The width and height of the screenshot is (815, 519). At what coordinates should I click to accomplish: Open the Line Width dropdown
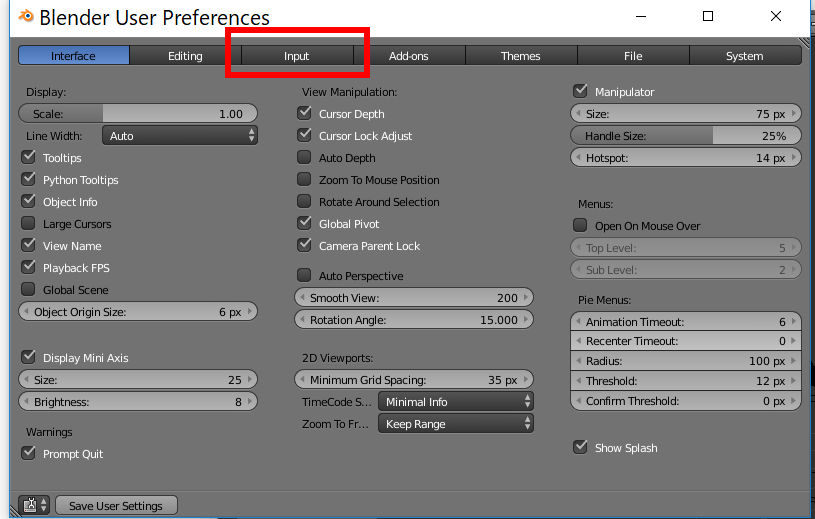point(180,136)
